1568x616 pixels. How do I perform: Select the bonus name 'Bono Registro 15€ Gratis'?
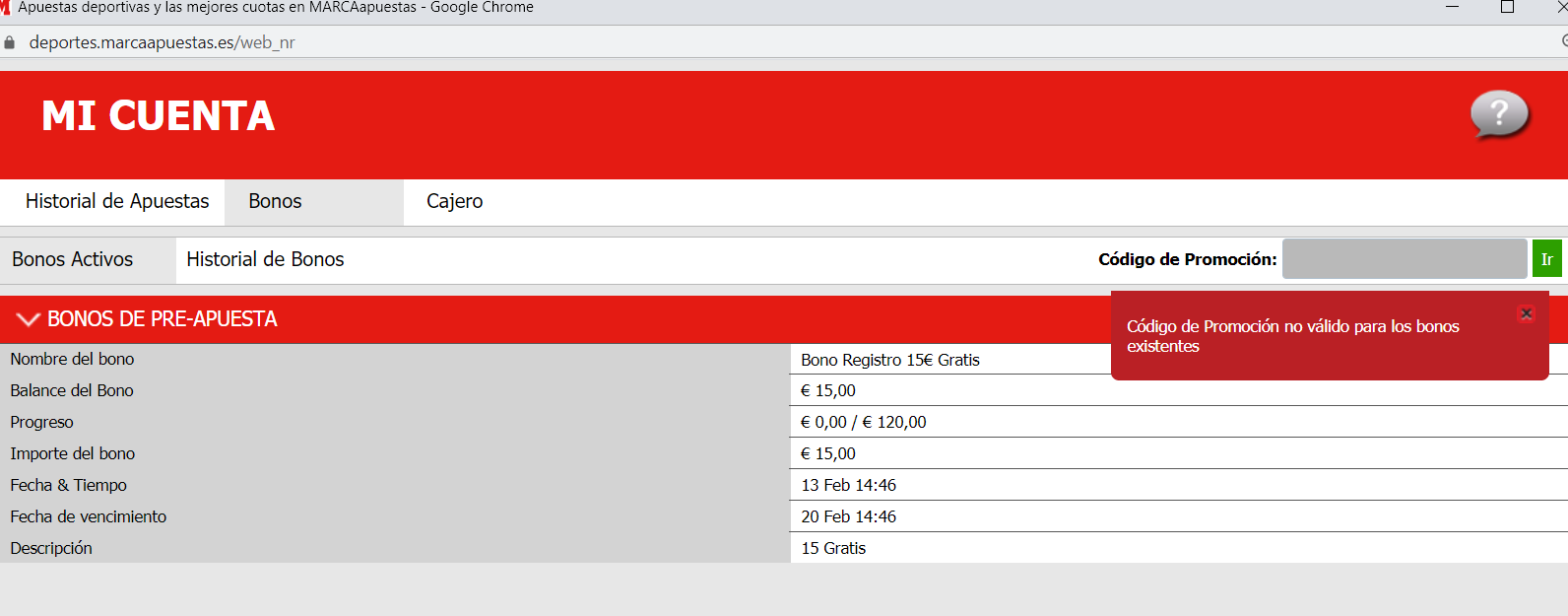coord(890,360)
